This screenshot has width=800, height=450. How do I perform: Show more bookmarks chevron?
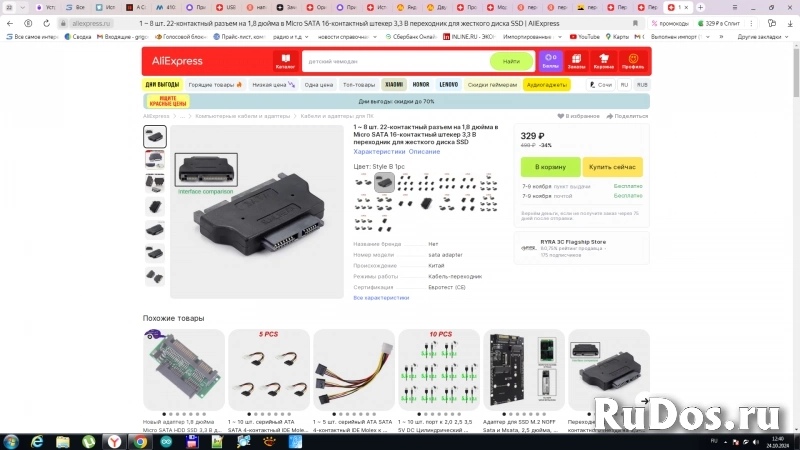[x=721, y=37]
